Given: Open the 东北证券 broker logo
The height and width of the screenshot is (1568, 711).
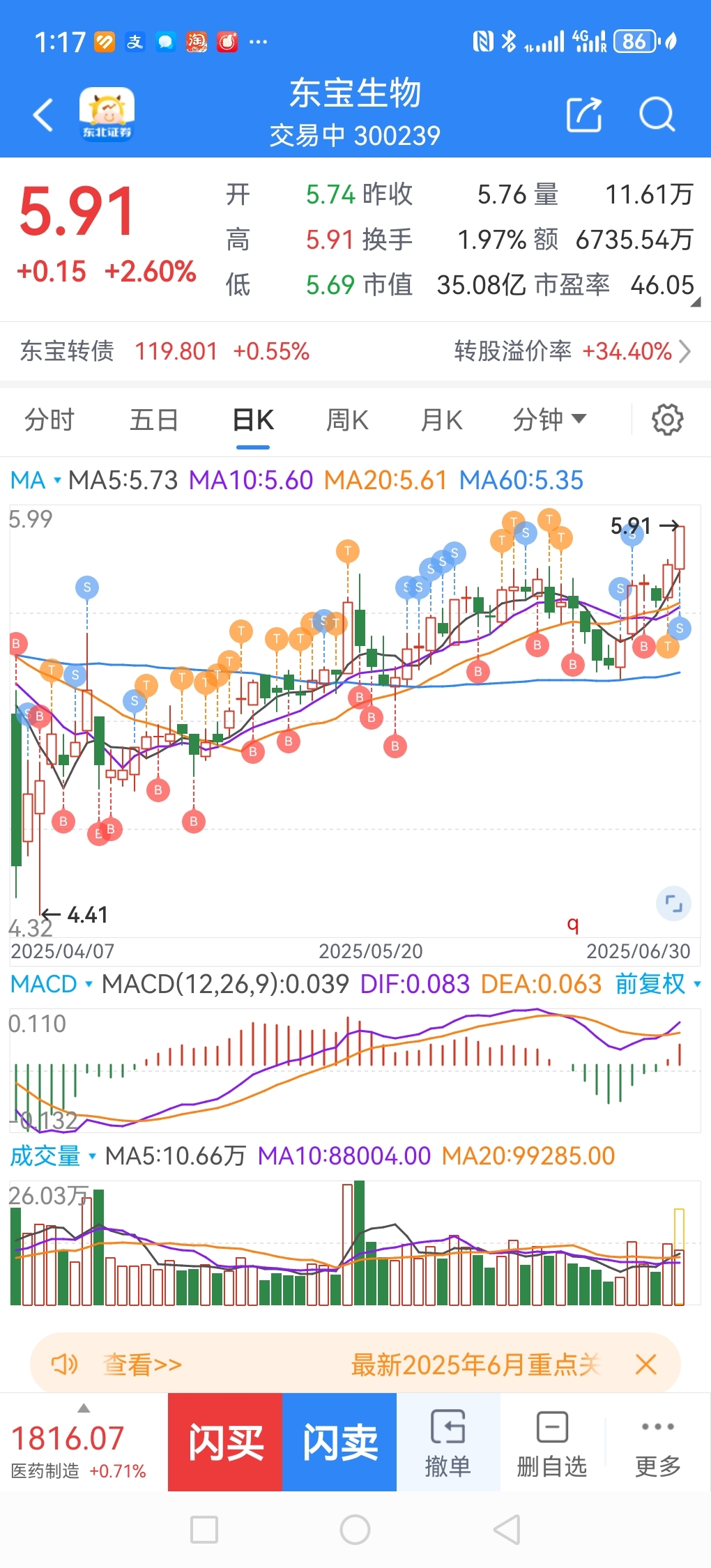Looking at the screenshot, I should 107,114.
